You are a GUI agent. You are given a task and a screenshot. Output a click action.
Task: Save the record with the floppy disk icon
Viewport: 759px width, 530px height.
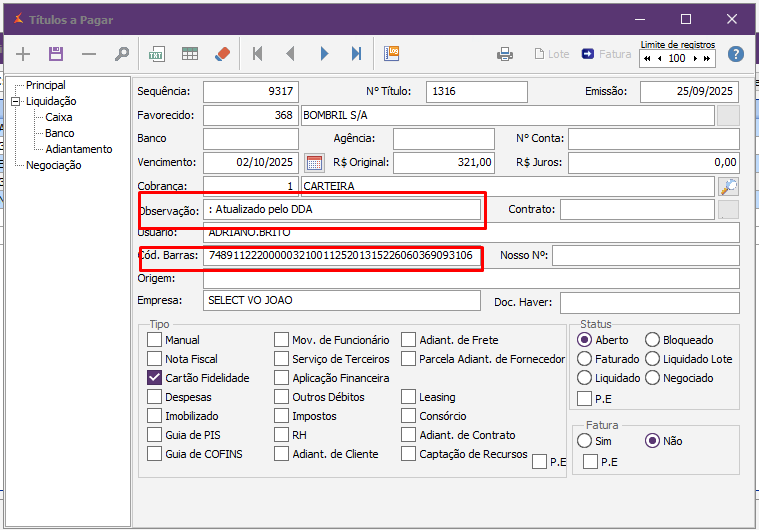pyautogui.click(x=56, y=54)
